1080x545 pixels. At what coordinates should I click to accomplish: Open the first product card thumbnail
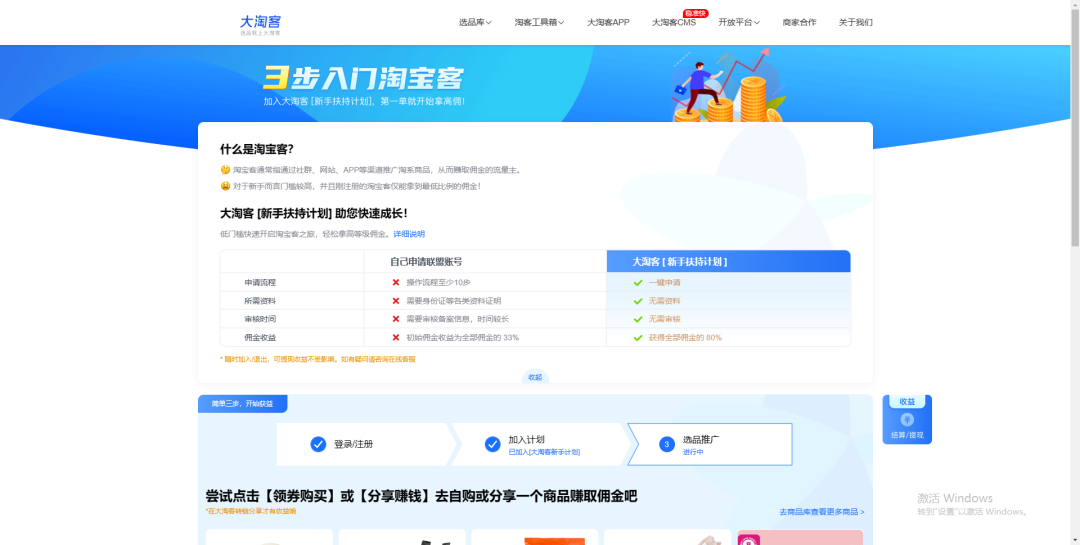pyautogui.click(x=269, y=537)
